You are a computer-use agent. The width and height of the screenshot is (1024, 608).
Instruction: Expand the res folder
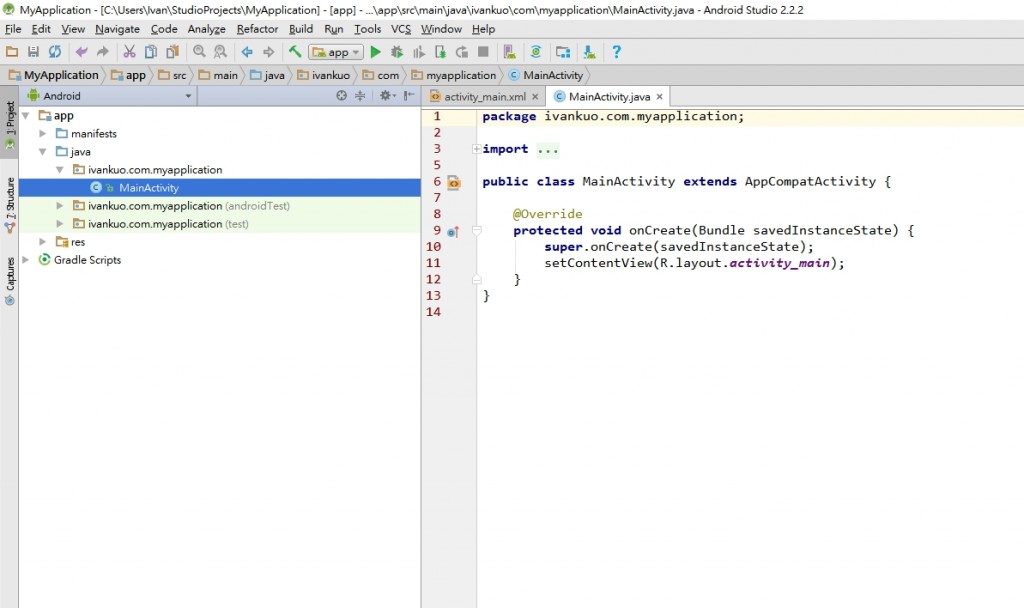point(42,242)
